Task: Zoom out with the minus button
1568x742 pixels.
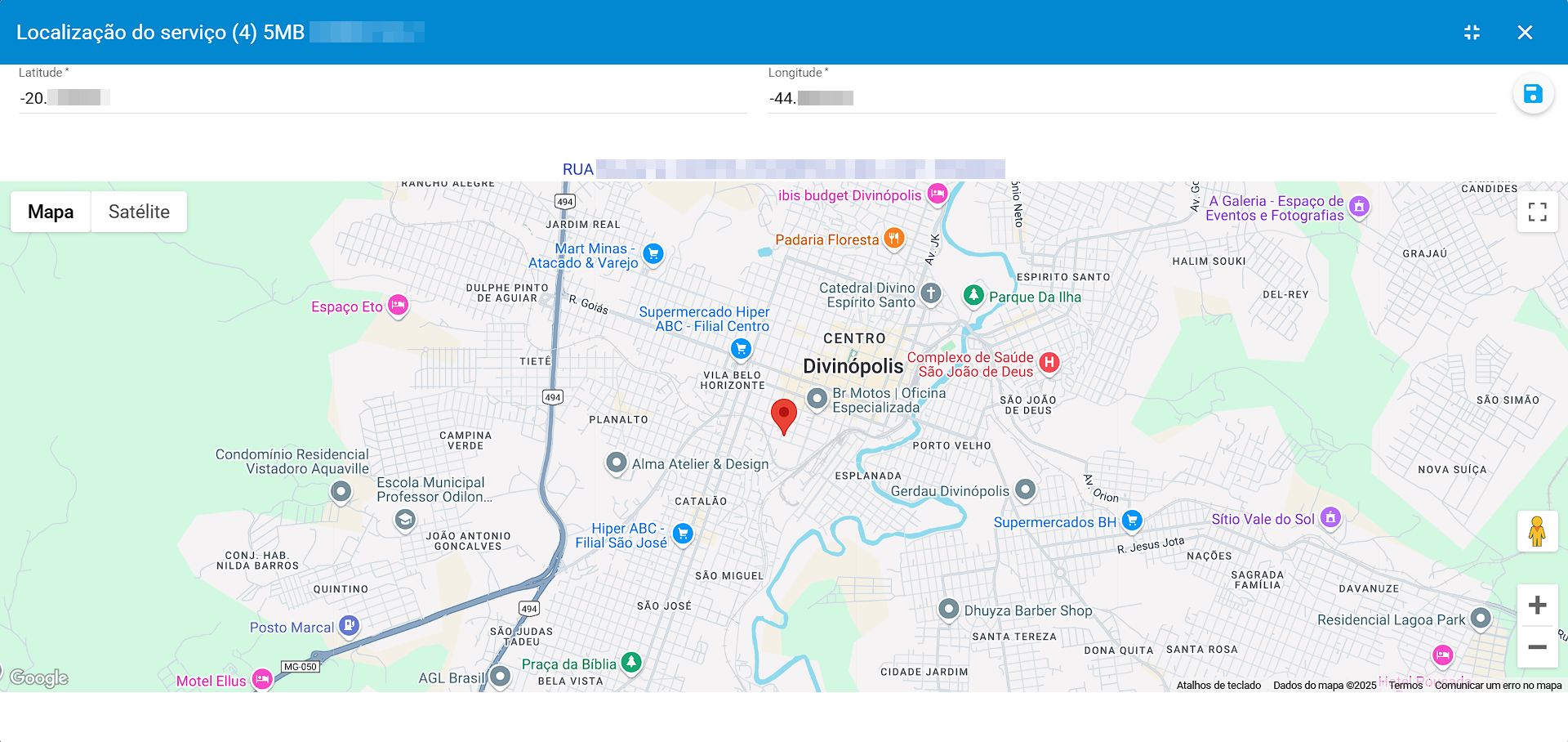Action: tap(1537, 647)
